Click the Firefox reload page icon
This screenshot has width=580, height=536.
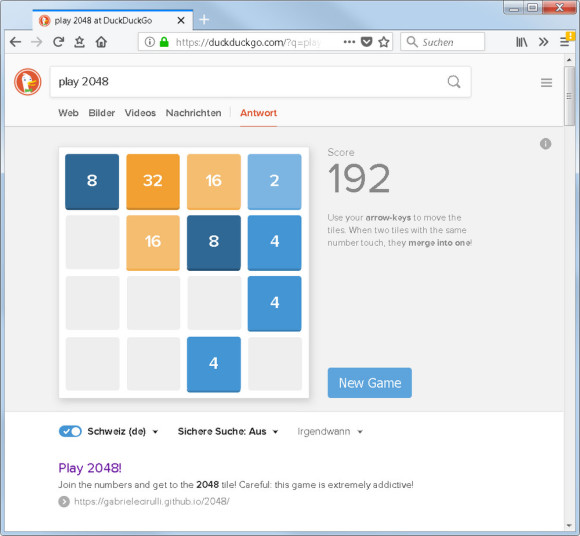tap(58, 42)
